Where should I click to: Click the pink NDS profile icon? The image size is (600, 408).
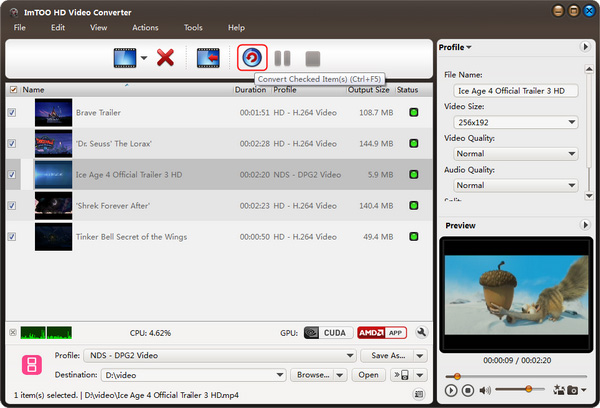pyautogui.click(x=32, y=364)
